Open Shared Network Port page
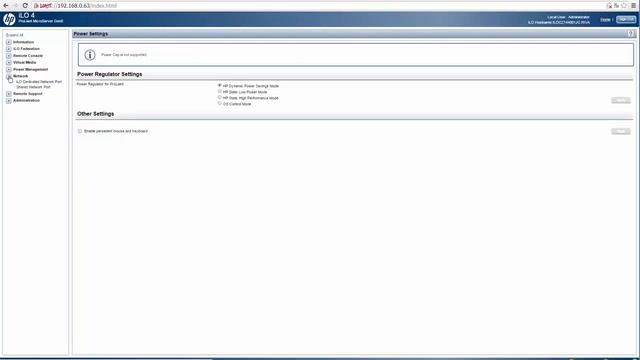 pyautogui.click(x=33, y=87)
